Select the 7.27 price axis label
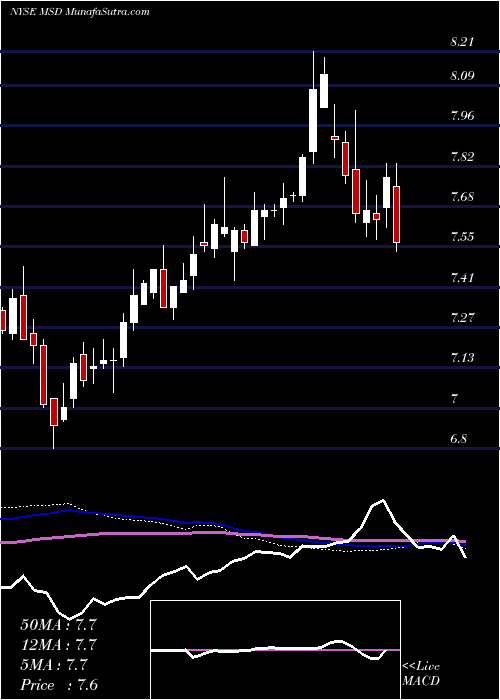Image resolution: width=500 pixels, height=700 pixels. click(462, 318)
